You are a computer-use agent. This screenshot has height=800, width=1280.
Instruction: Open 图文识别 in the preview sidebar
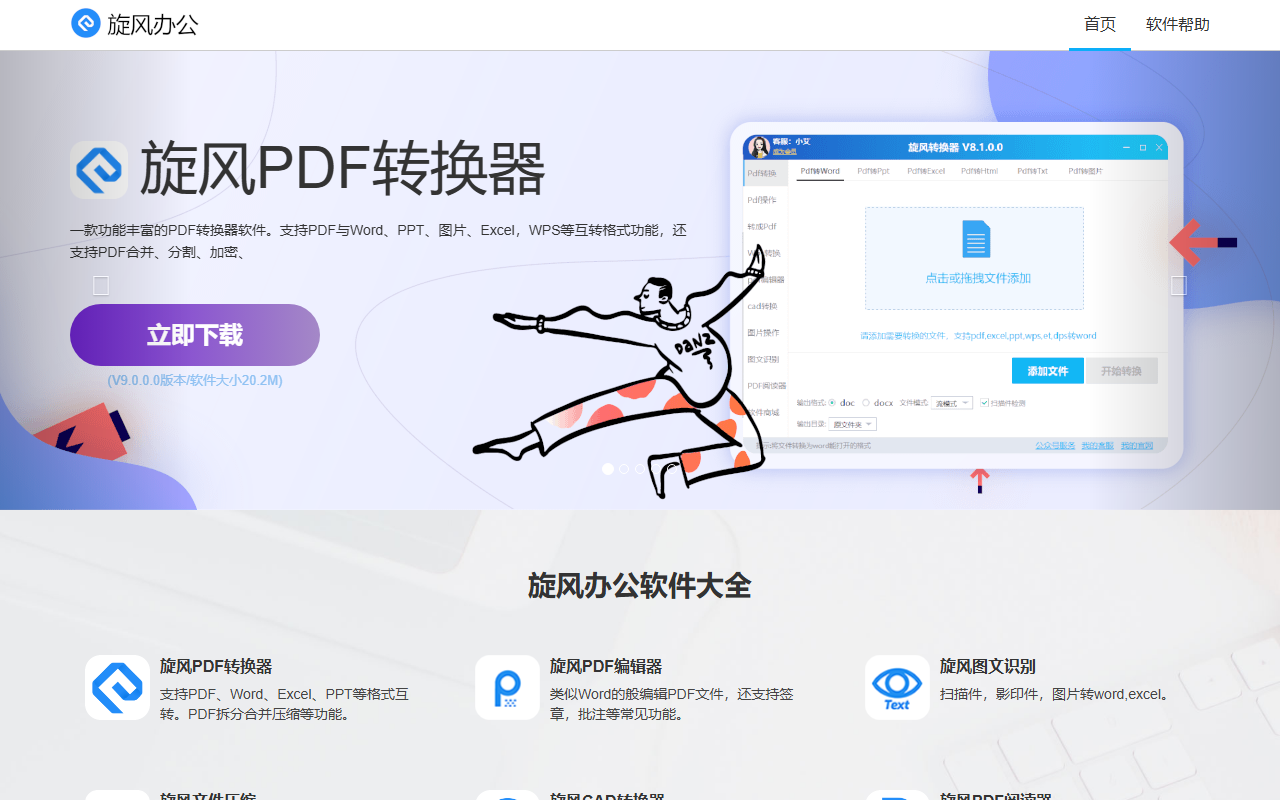point(763,359)
